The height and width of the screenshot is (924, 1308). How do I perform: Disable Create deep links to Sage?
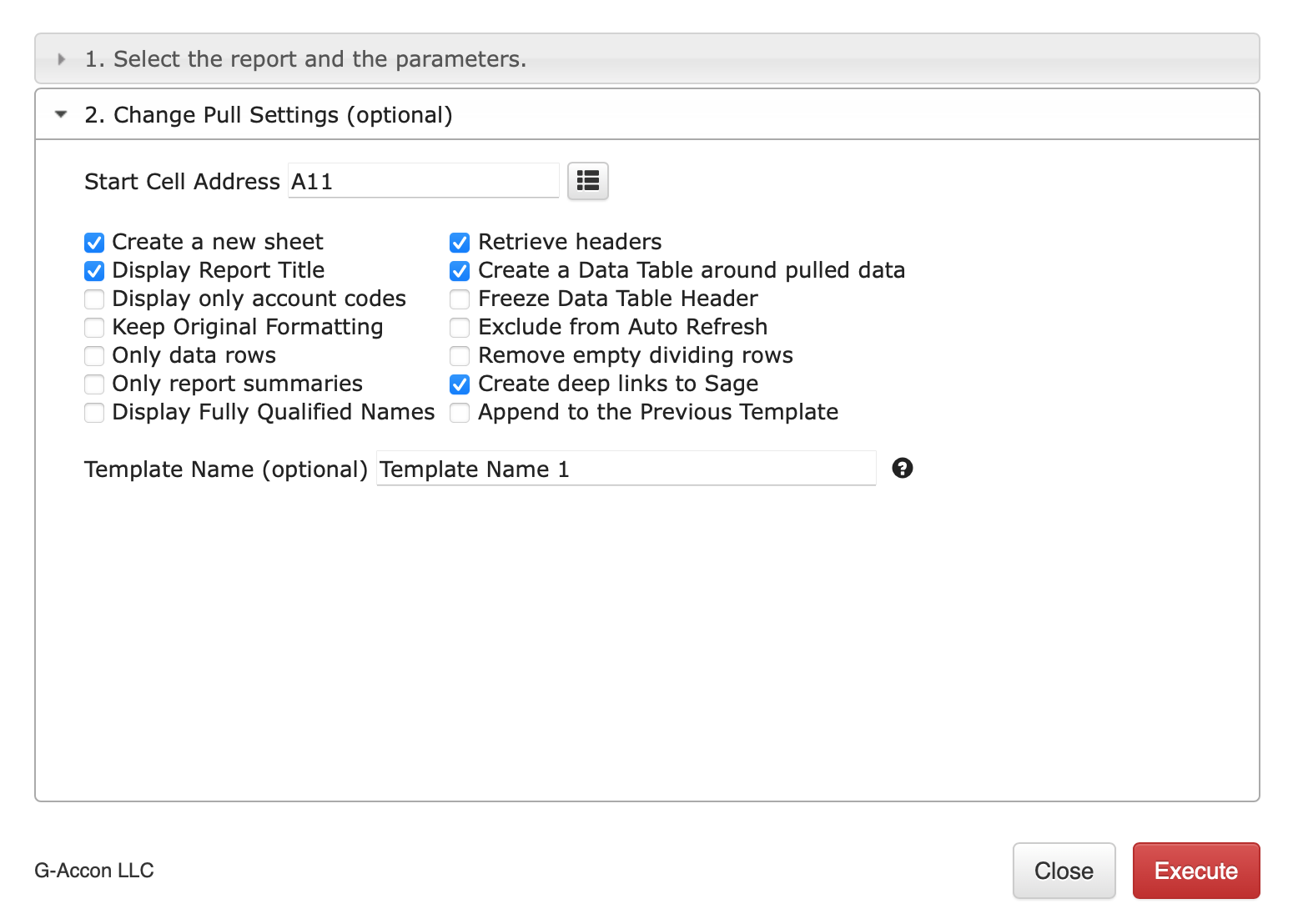(x=460, y=384)
